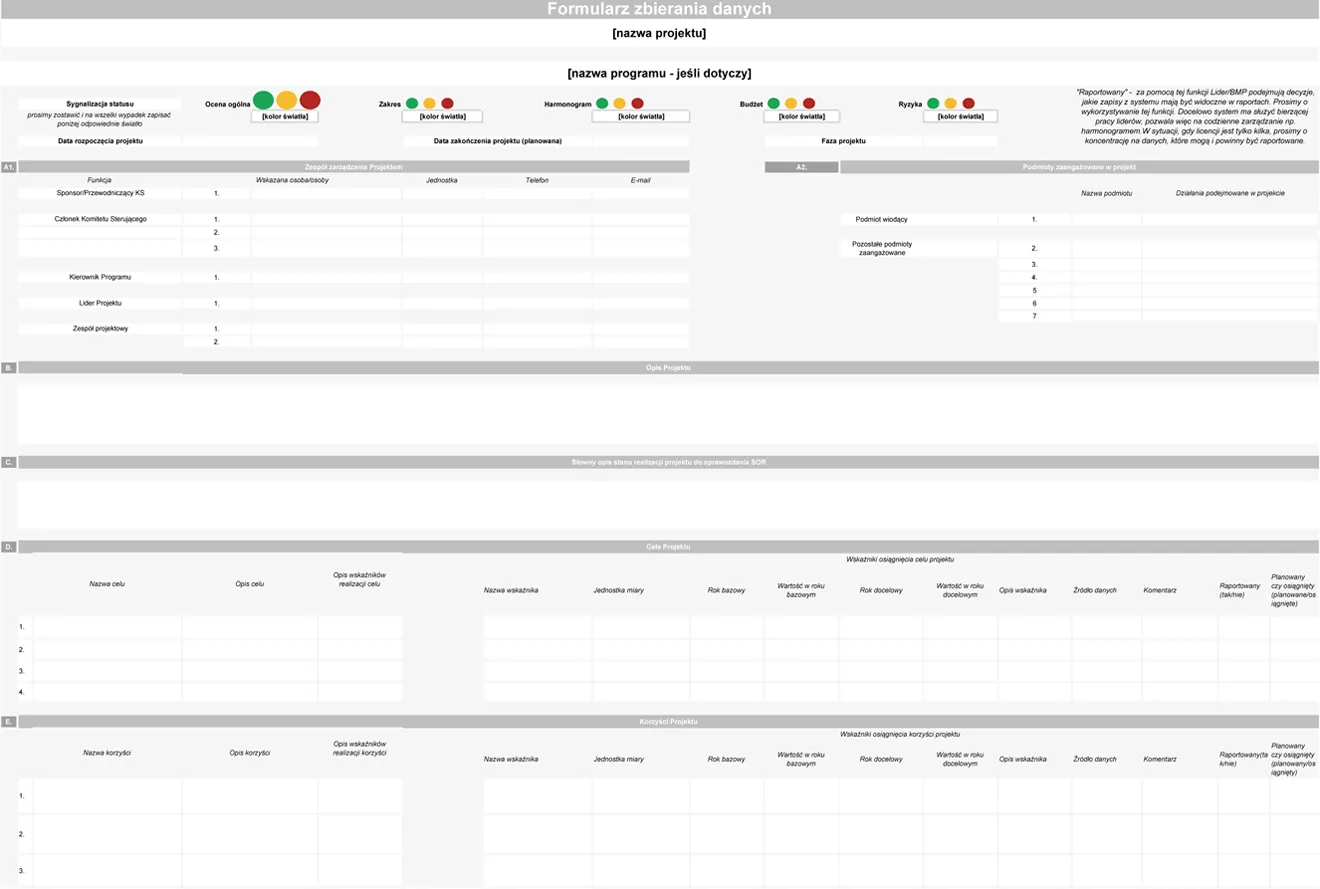Choose the green light next to Budżet
The image size is (1320, 889).
(x=774, y=103)
